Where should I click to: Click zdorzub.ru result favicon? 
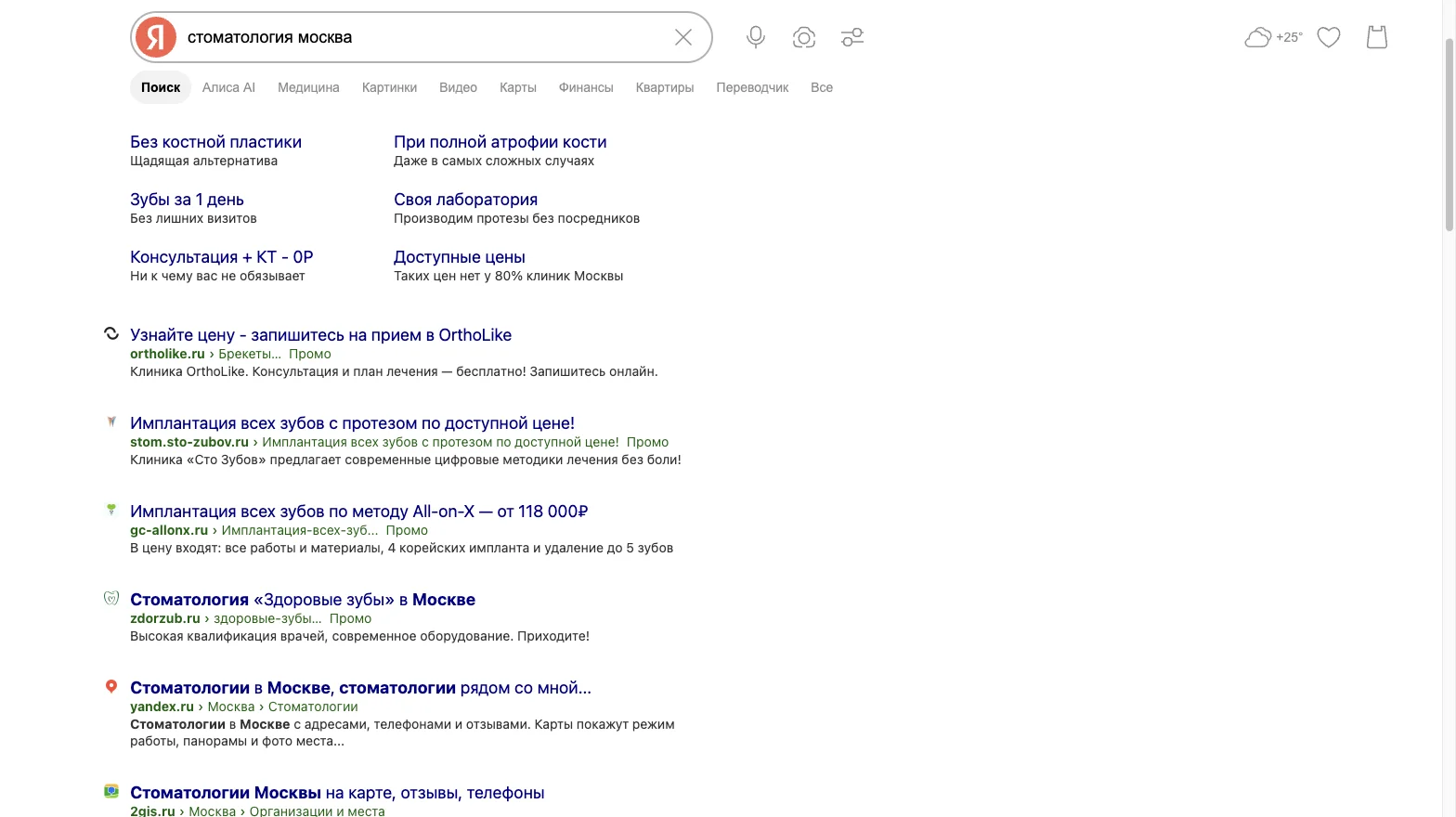[x=111, y=598]
